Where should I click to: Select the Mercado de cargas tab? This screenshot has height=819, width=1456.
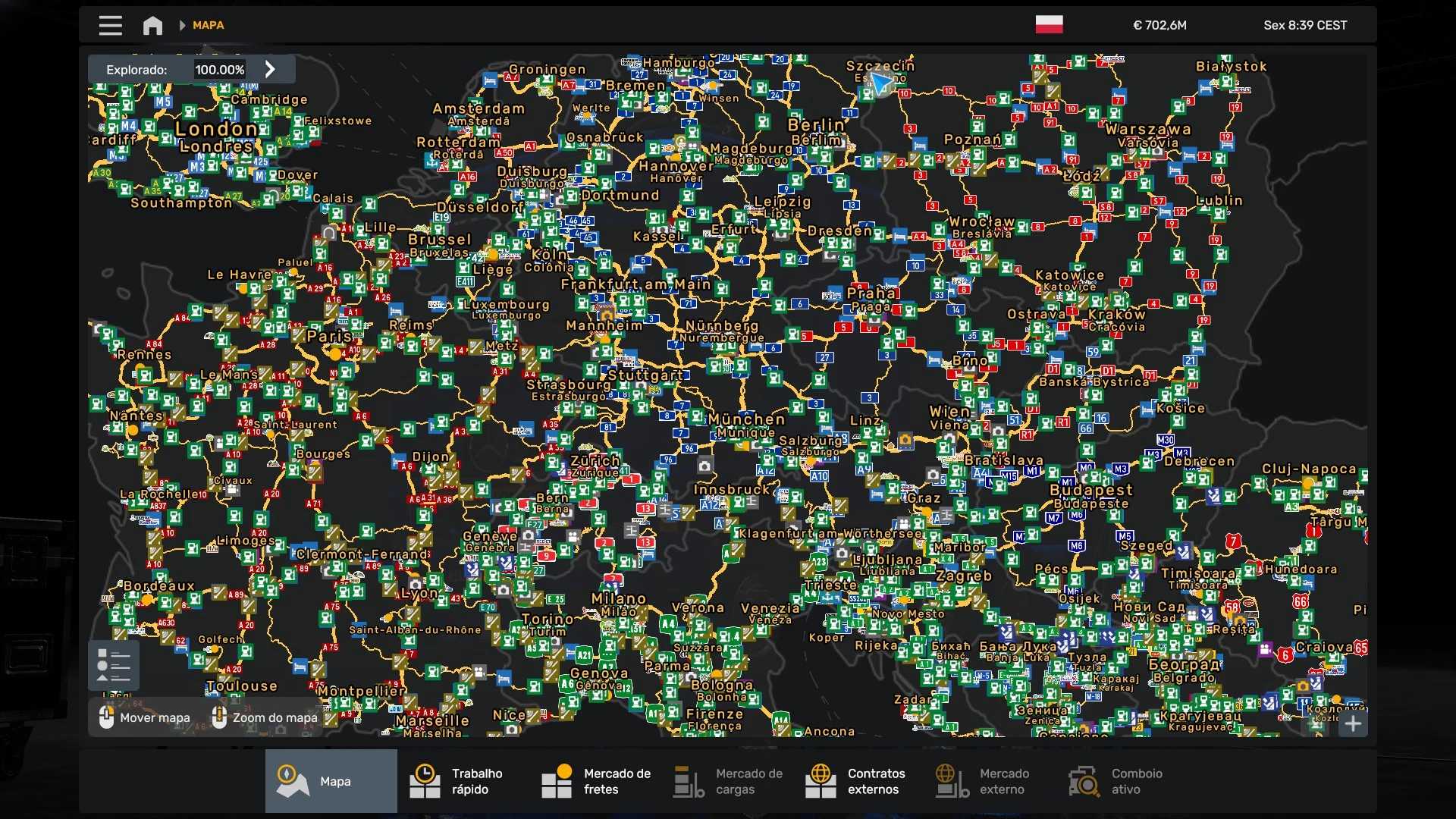click(x=726, y=781)
